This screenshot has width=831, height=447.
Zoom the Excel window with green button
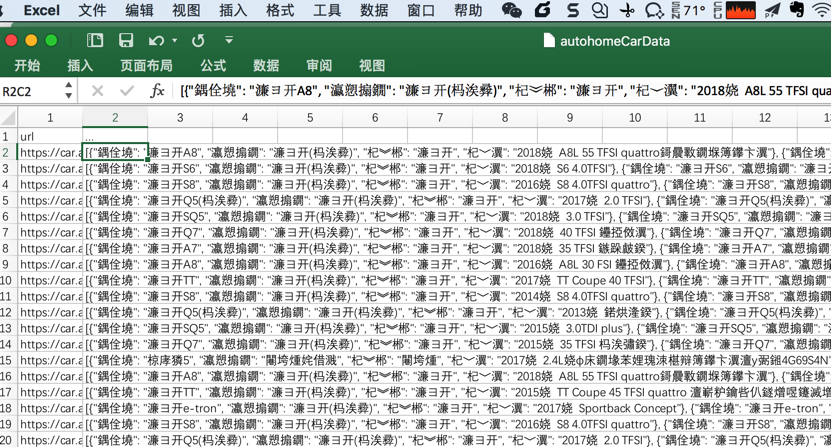51,40
